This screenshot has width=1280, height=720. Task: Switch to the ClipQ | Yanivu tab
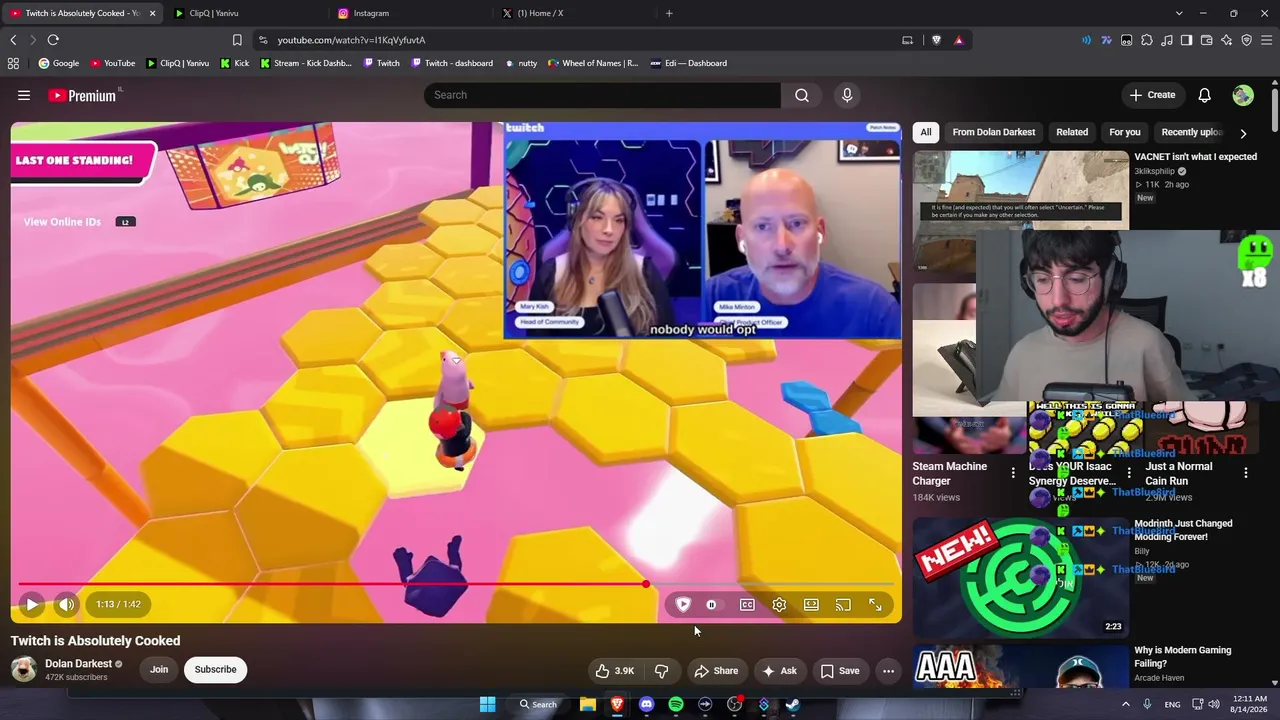coord(242,13)
